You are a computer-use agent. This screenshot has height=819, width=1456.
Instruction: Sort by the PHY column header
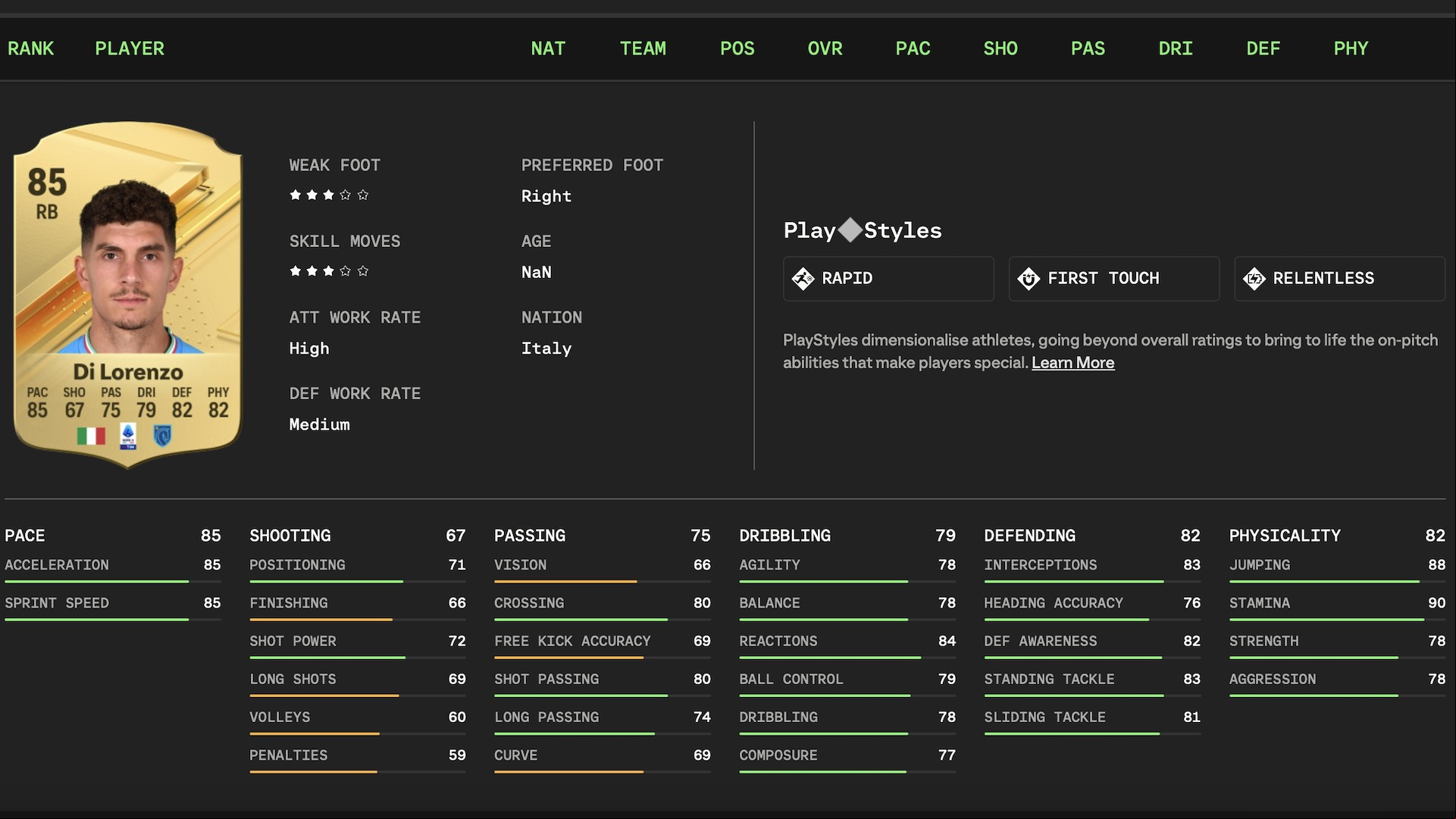tap(1351, 48)
